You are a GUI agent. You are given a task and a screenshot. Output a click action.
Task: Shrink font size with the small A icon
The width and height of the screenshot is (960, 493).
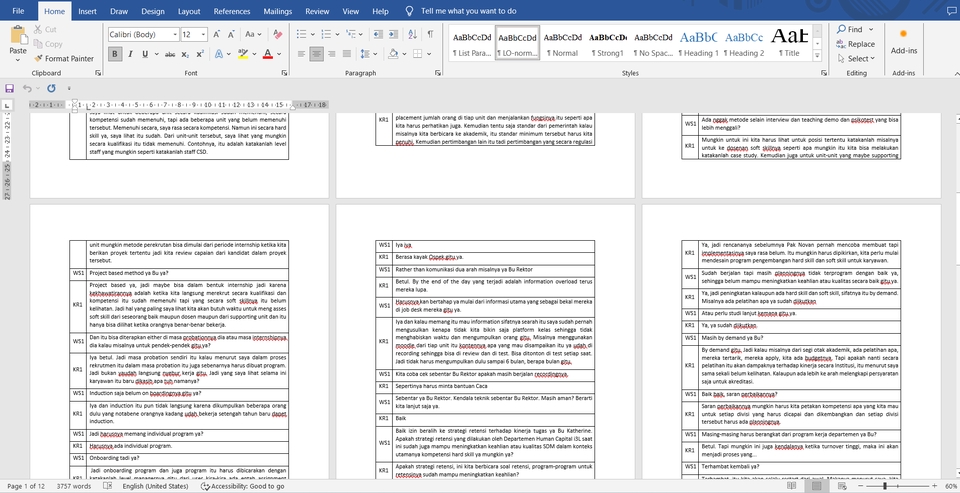(232, 35)
